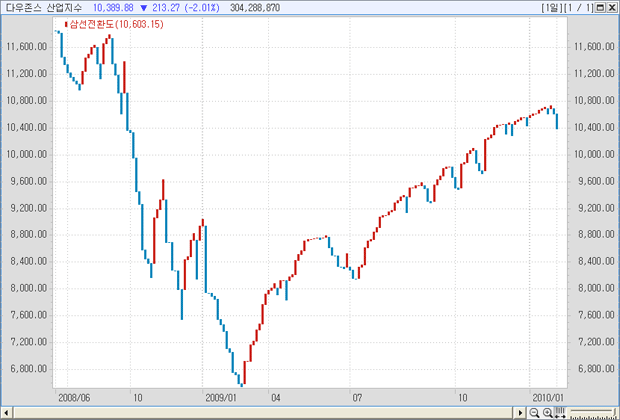Click the blue down-triangle change indicator
The width and height of the screenshot is (620, 420).
[x=144, y=7]
